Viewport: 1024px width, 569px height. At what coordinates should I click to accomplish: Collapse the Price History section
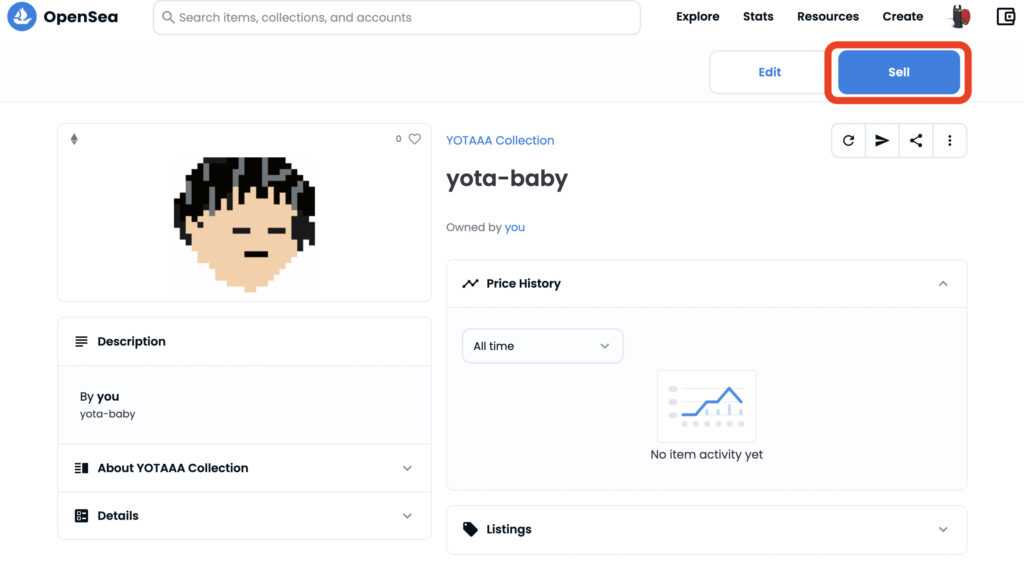click(x=942, y=284)
